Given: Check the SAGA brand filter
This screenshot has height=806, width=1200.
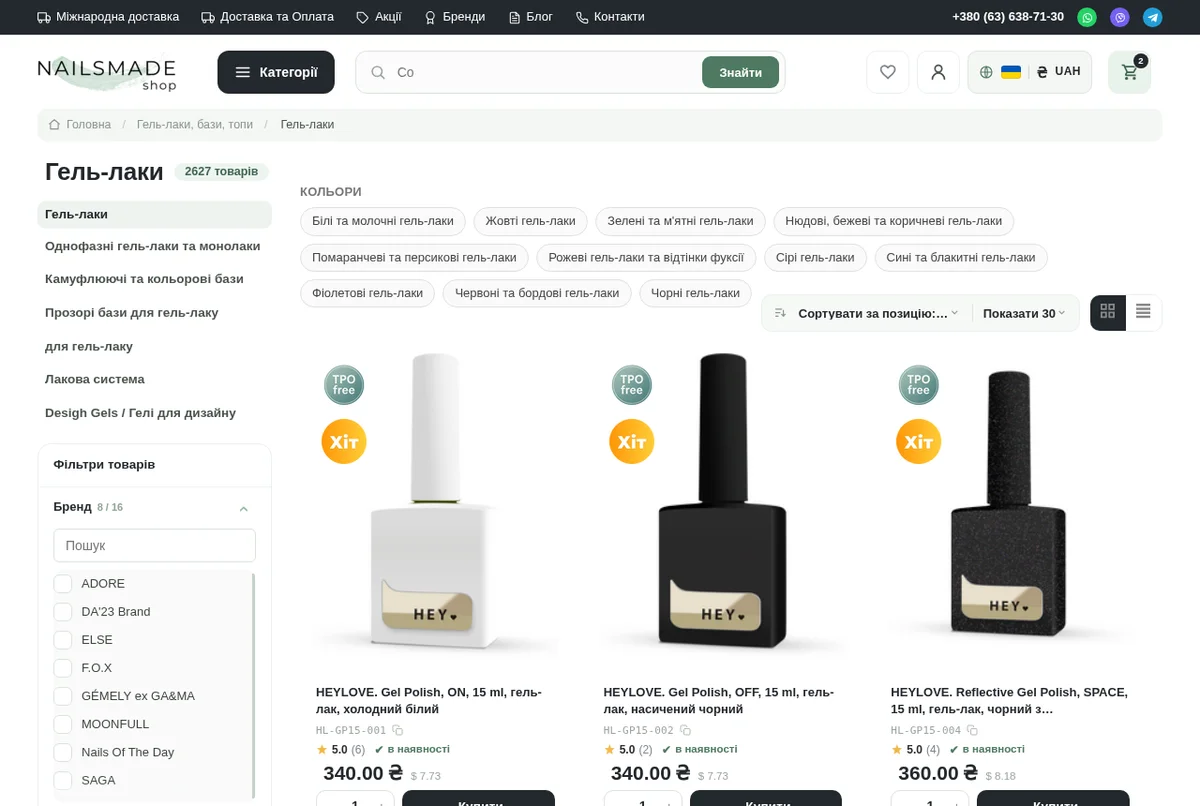Looking at the screenshot, I should tap(63, 780).
